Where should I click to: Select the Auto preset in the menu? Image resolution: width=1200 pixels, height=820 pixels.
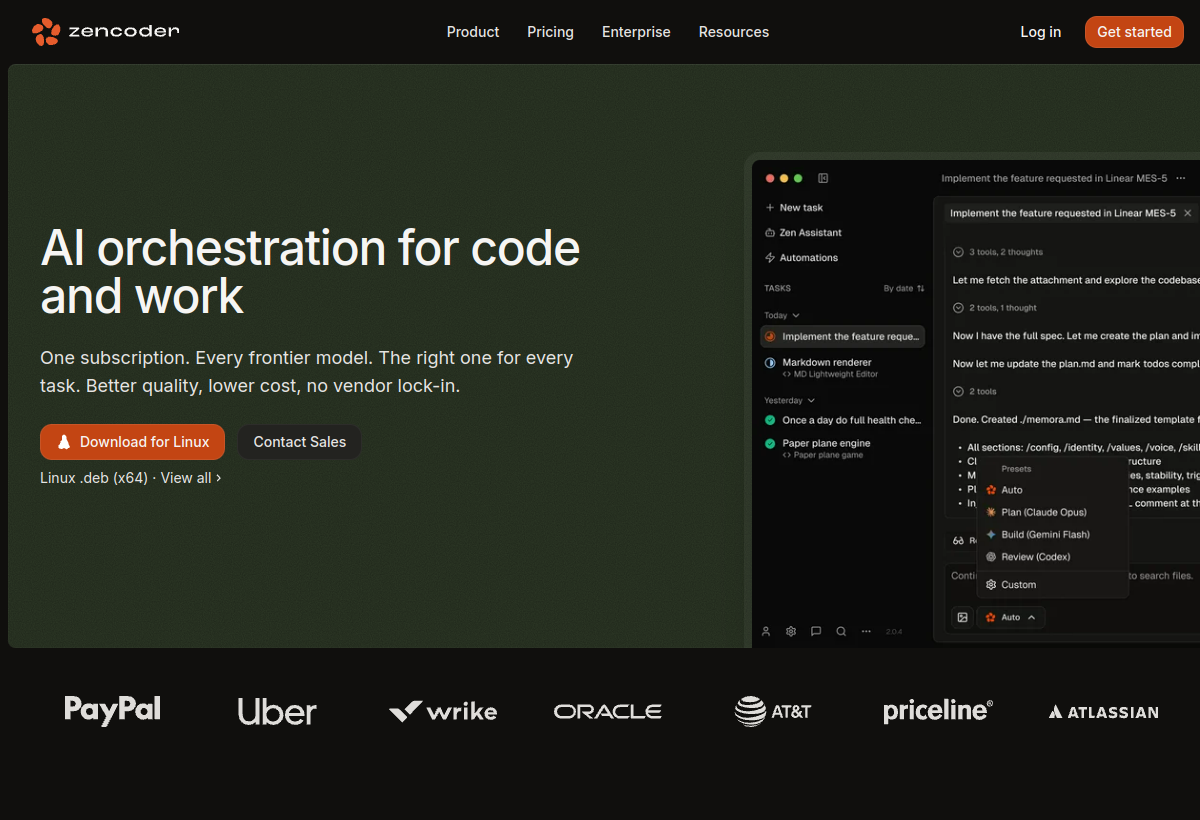coord(1053,490)
